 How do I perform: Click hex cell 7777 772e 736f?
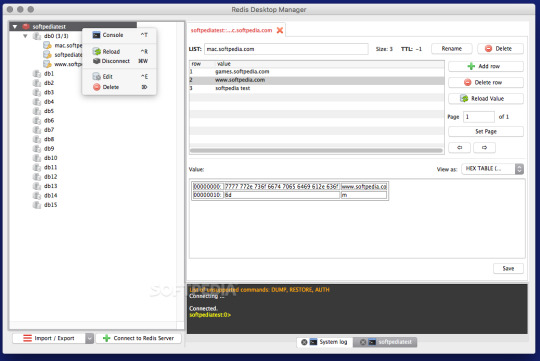(x=282, y=186)
